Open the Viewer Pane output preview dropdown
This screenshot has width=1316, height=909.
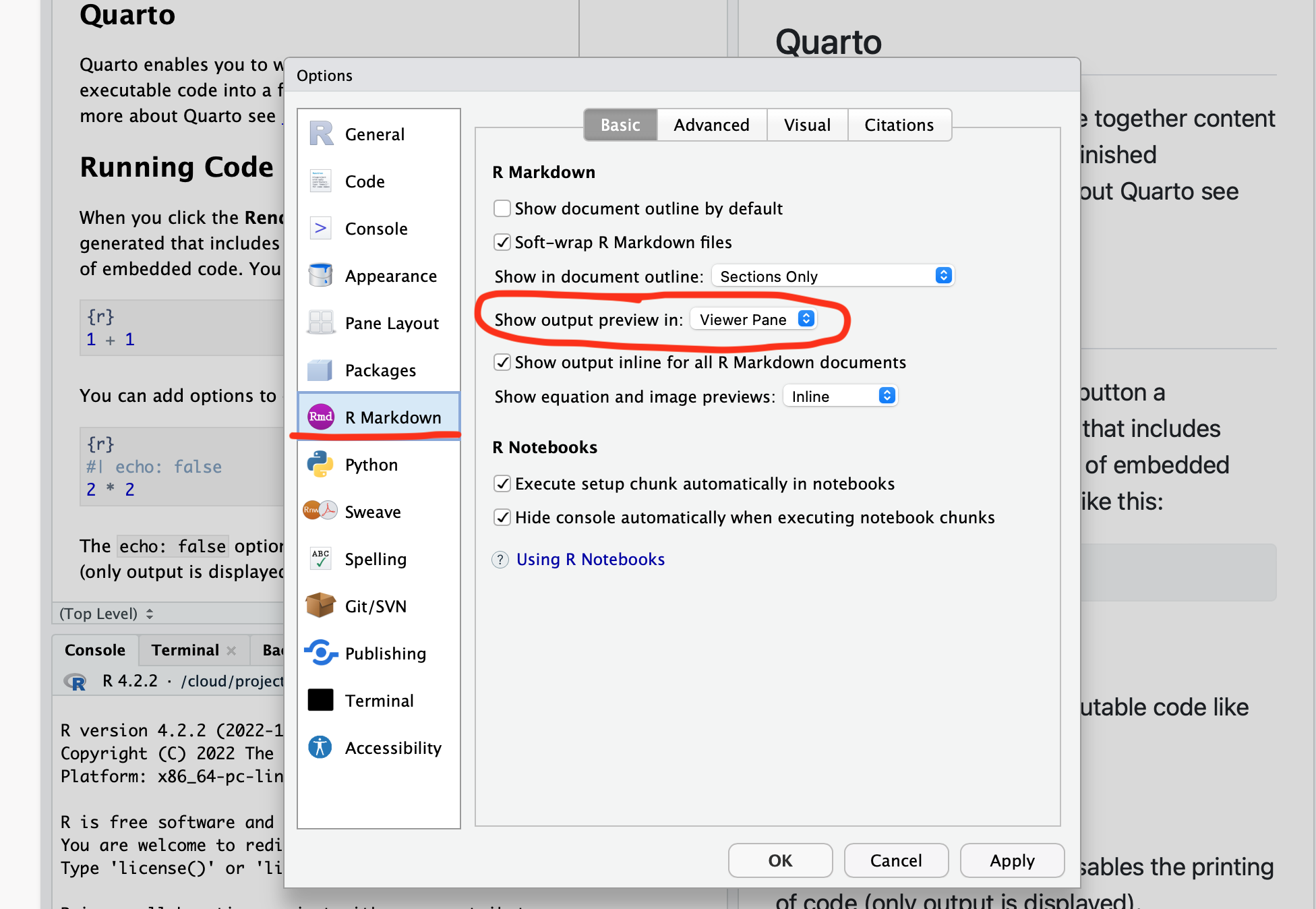[x=754, y=319]
